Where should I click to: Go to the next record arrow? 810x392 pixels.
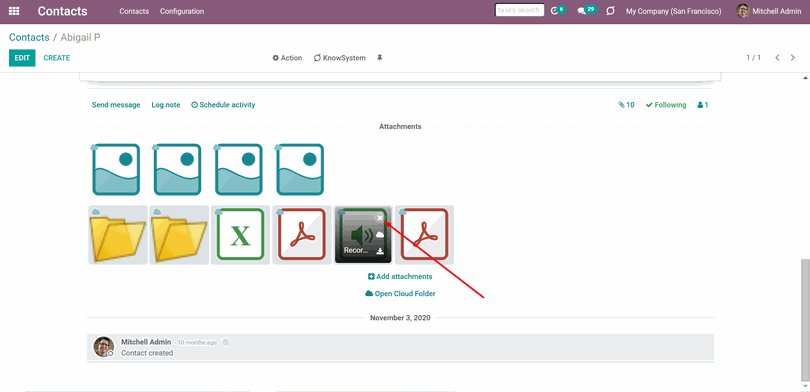tap(792, 57)
